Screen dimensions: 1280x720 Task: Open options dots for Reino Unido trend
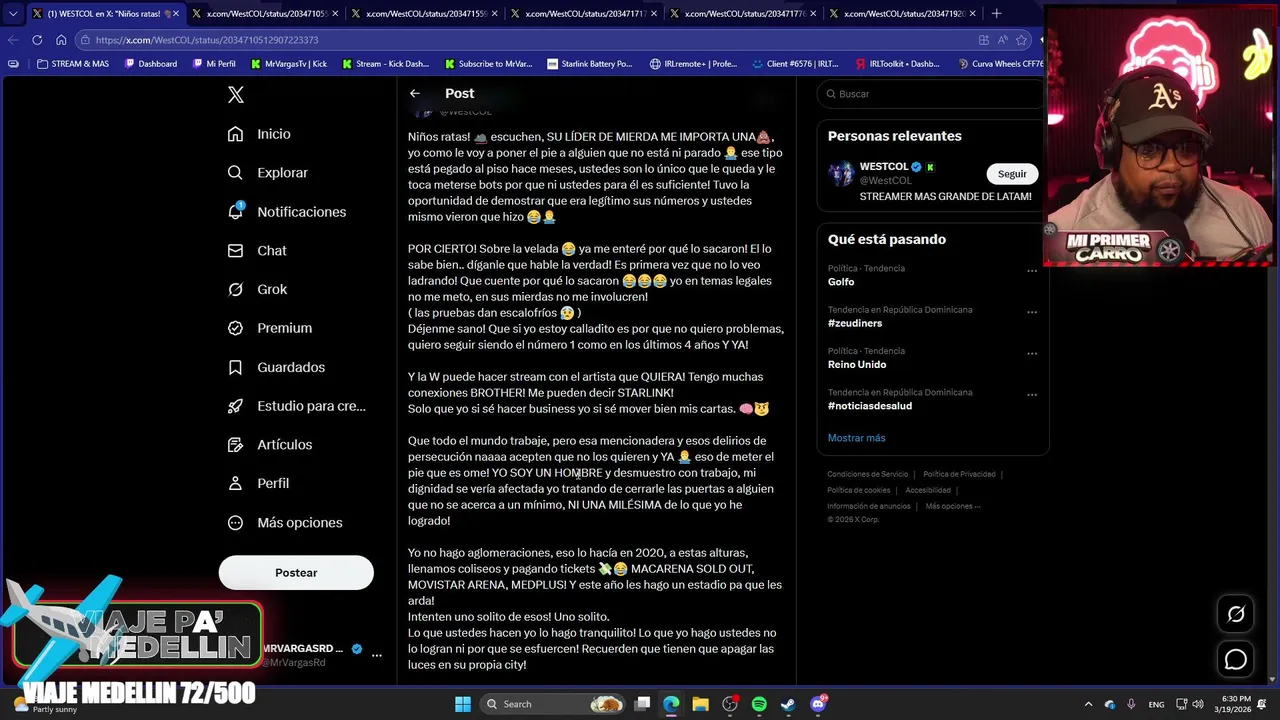click(1032, 353)
